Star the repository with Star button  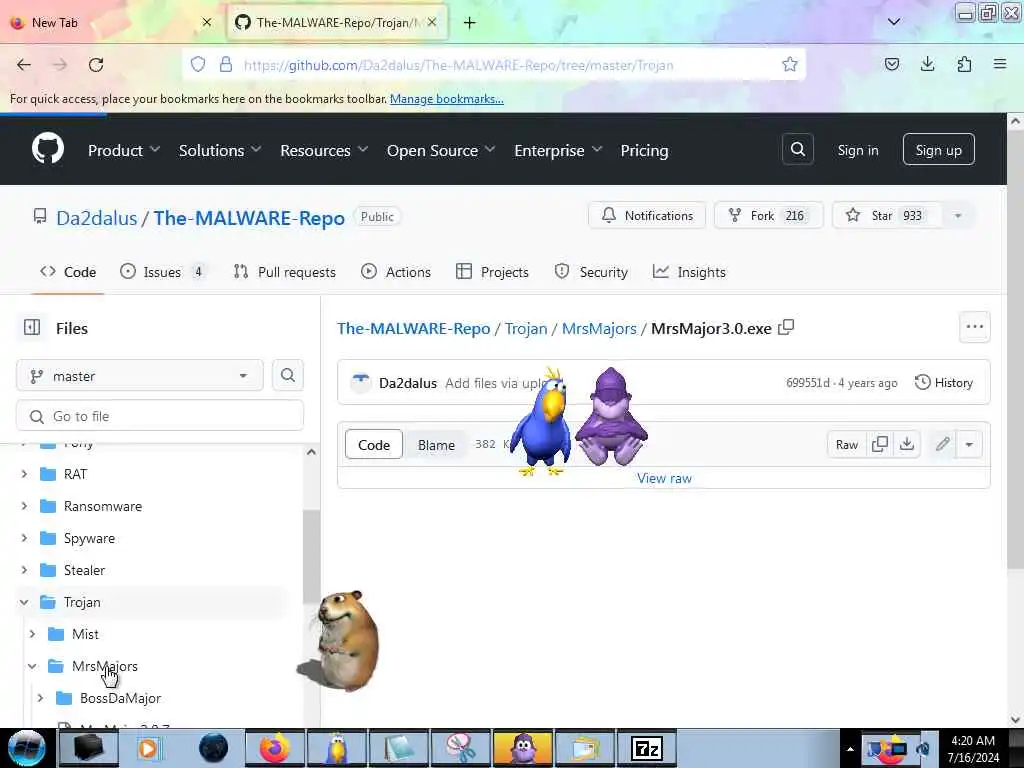tap(886, 216)
